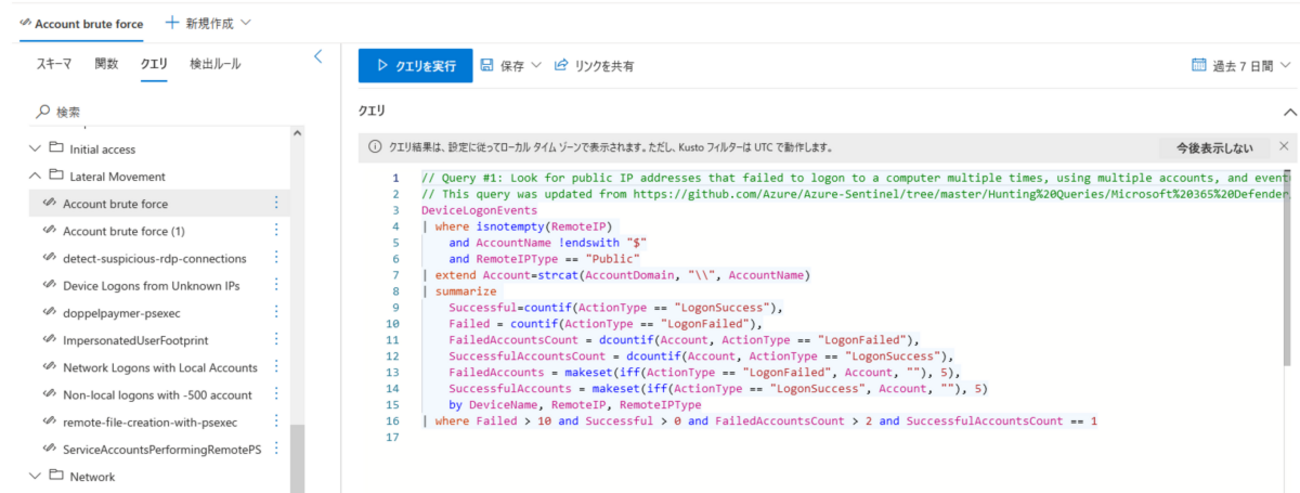This screenshot has height=493, width=1300.
Task: Open more options for doppelpaymer-psexec query
Action: [276, 313]
